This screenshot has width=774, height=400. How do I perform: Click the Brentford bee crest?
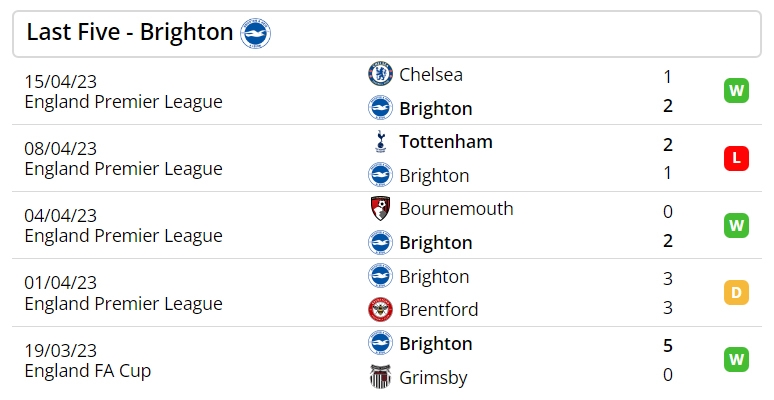380,310
